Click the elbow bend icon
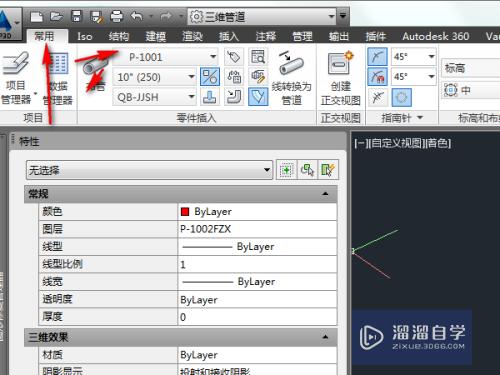The width and height of the screenshot is (500, 375). [234, 97]
